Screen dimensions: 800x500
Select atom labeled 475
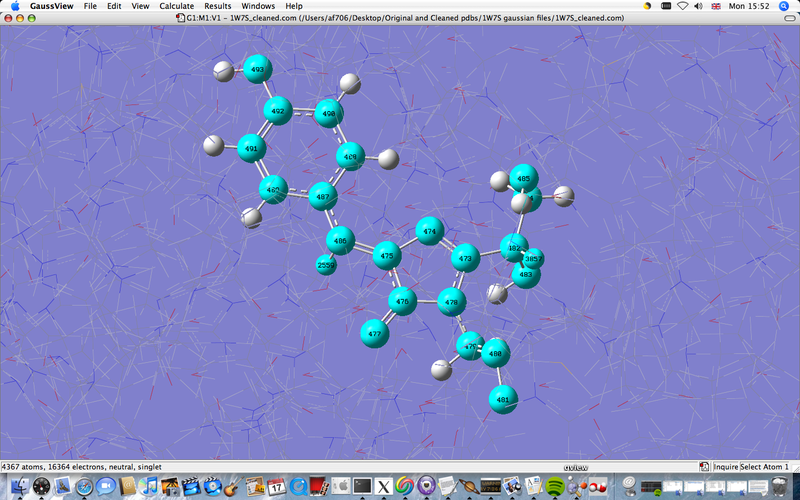[387, 256]
